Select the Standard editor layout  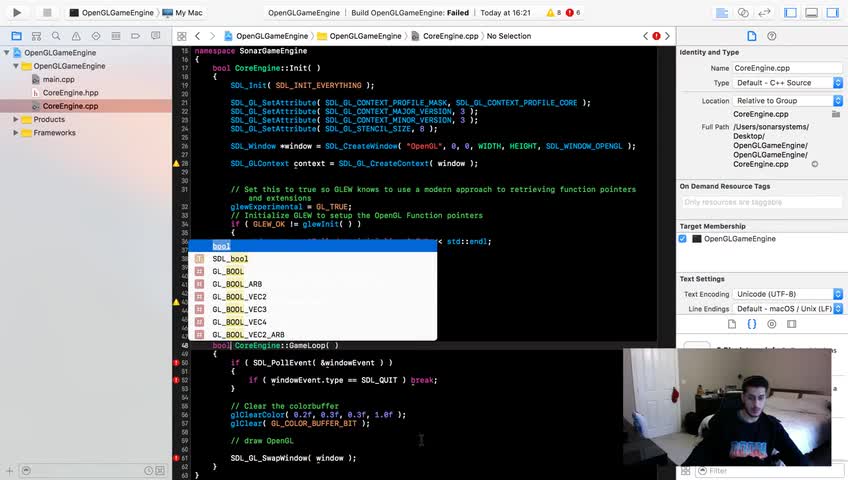point(722,12)
